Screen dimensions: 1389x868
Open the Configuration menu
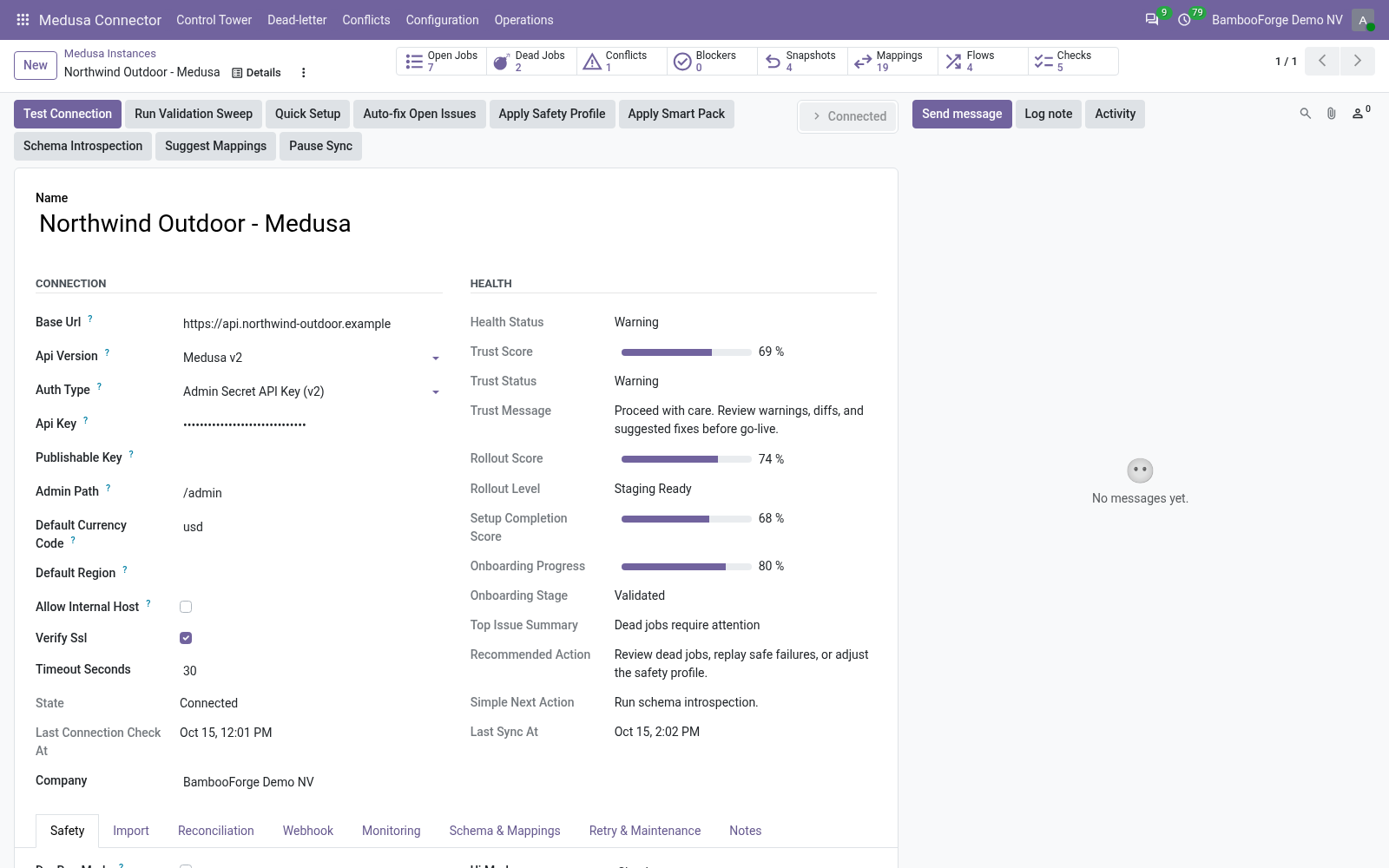[442, 20]
